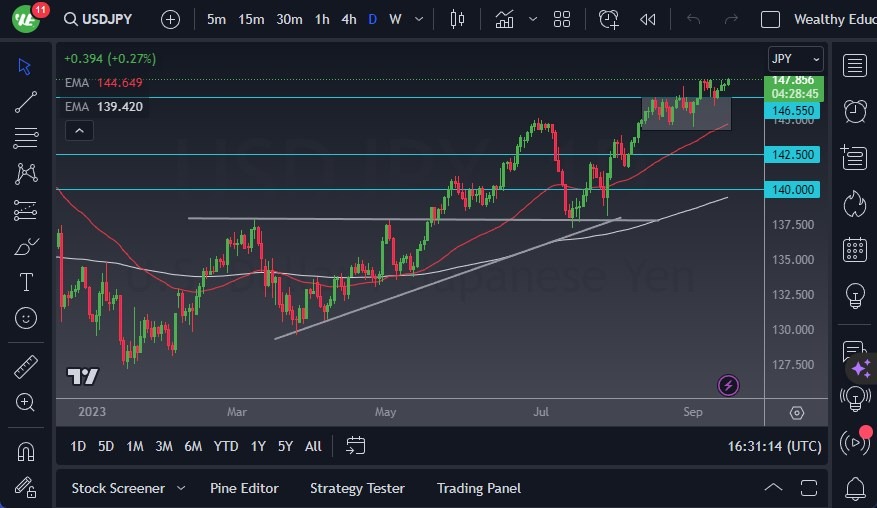The height and width of the screenshot is (508, 877).
Task: Create an alert from top toolbar
Action: 609,19
